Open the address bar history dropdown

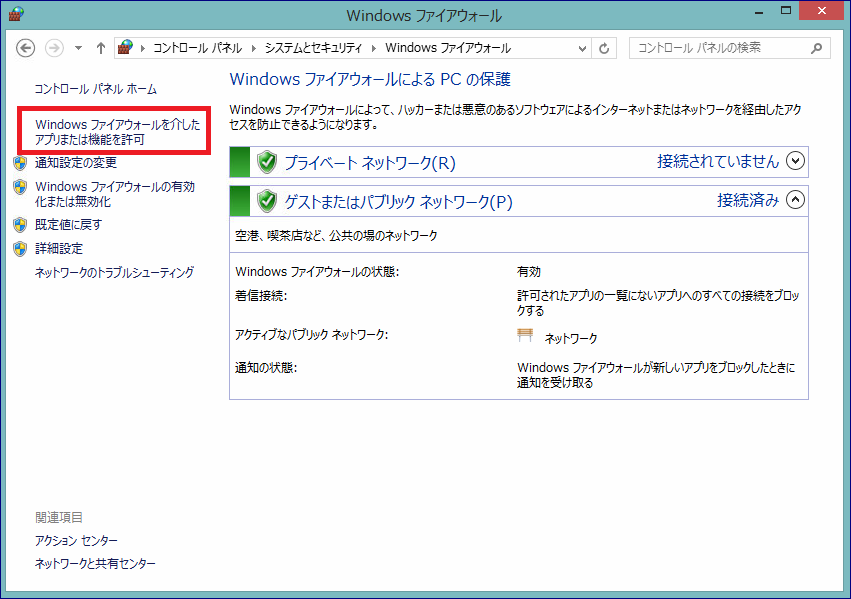(582, 48)
